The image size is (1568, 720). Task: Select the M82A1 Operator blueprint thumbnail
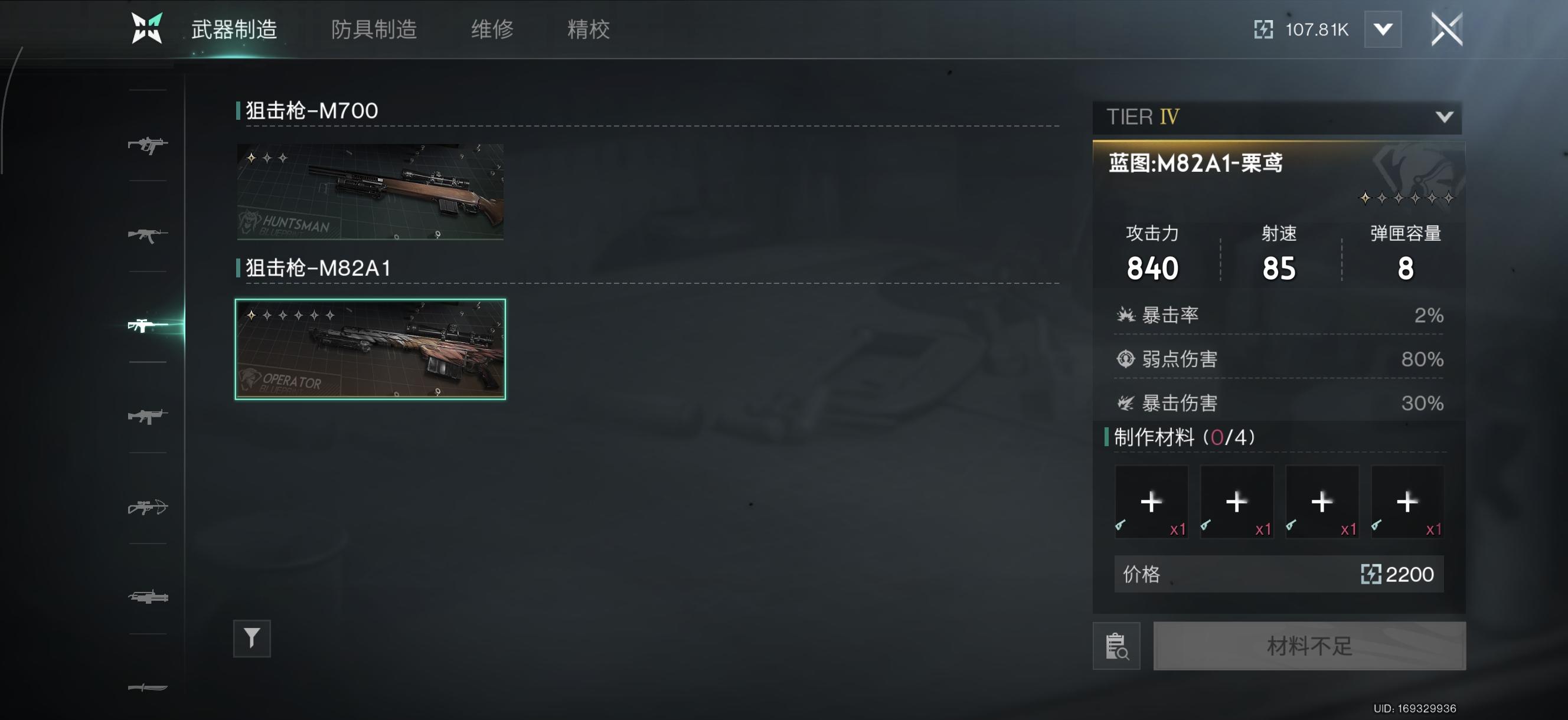click(370, 349)
